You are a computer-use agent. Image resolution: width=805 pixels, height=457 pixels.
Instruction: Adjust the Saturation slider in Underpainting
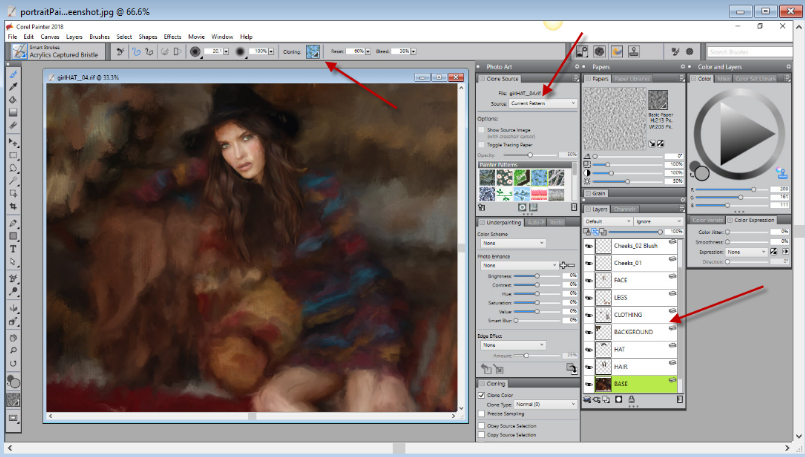[x=536, y=302]
